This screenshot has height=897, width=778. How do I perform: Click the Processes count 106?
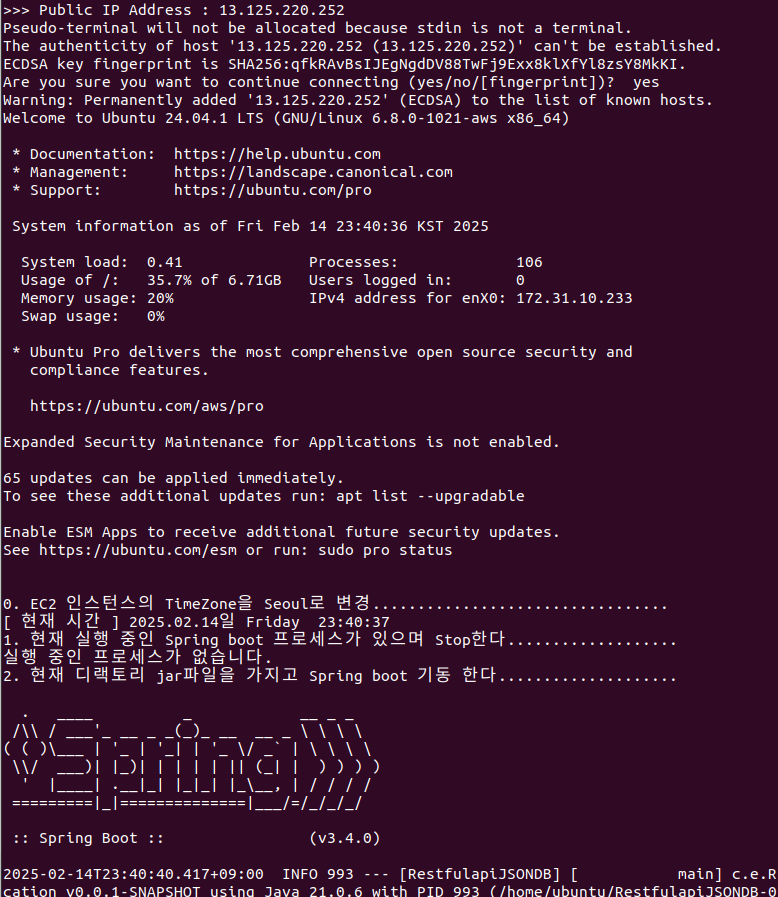click(529, 262)
